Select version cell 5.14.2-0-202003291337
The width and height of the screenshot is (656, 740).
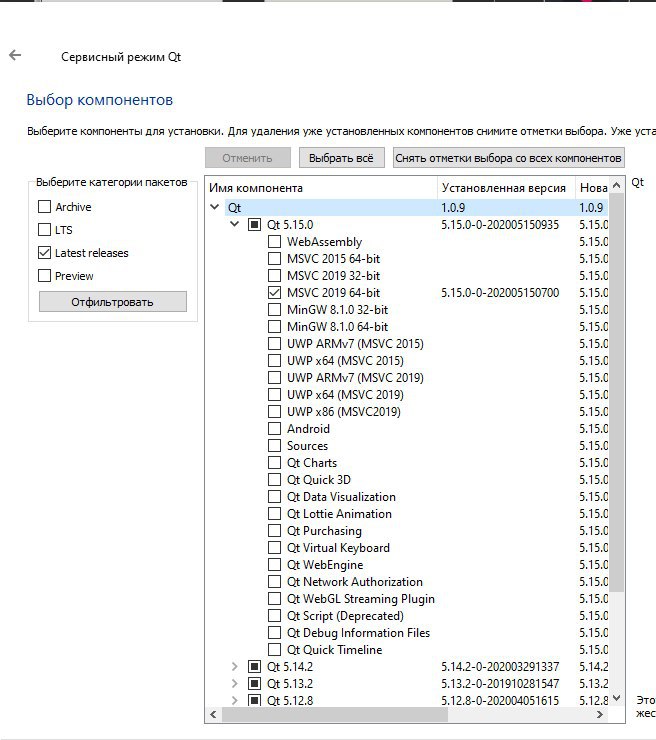click(500, 666)
